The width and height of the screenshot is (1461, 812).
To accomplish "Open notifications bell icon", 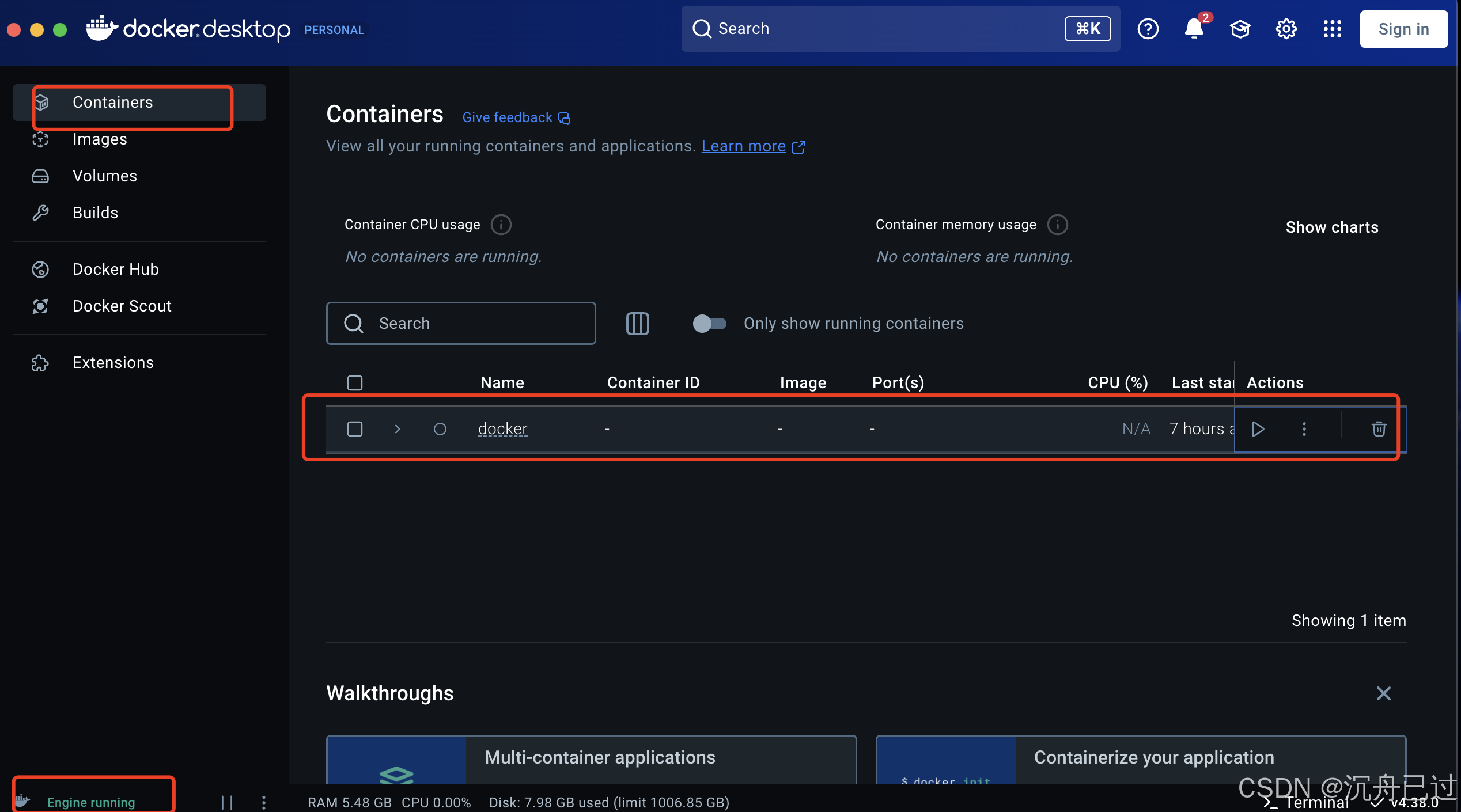I will [x=1194, y=29].
